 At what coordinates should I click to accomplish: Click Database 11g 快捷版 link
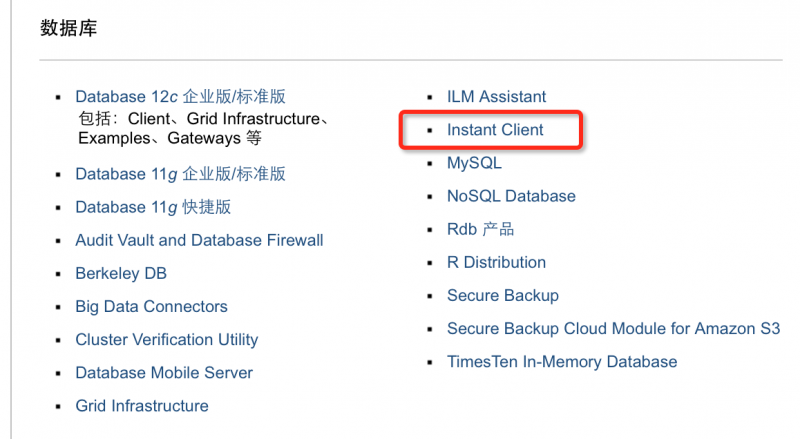pyautogui.click(x=153, y=207)
